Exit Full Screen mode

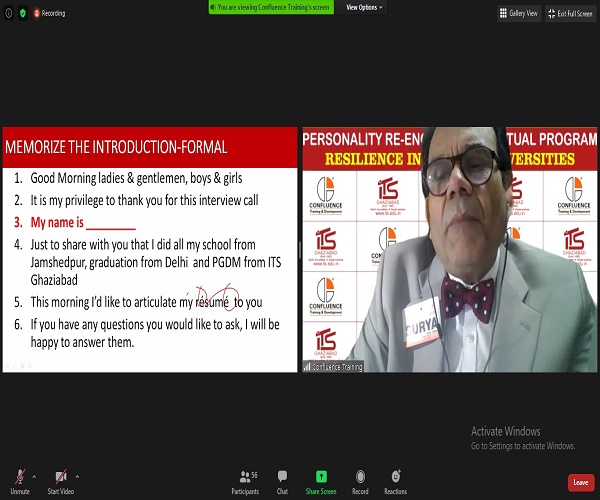570,13
